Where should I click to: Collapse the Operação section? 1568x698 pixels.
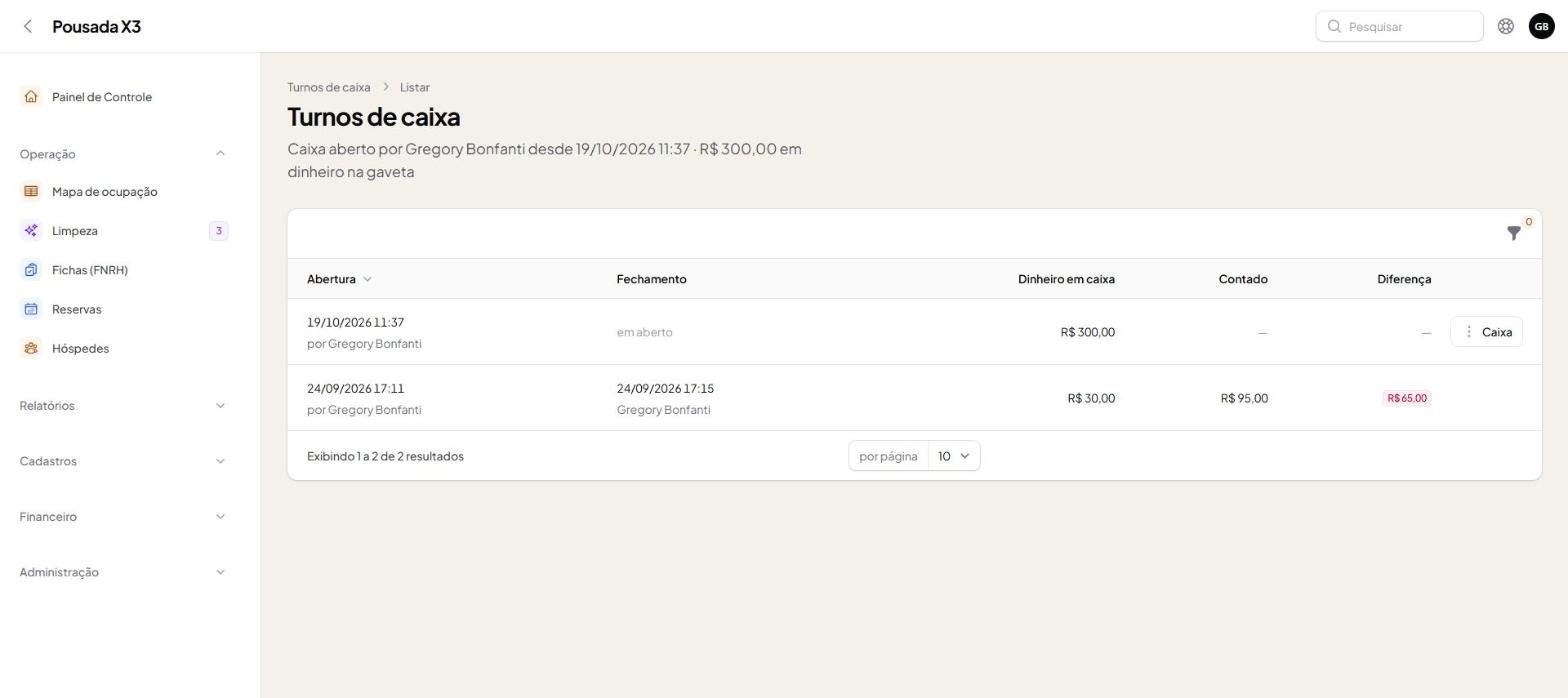124,154
